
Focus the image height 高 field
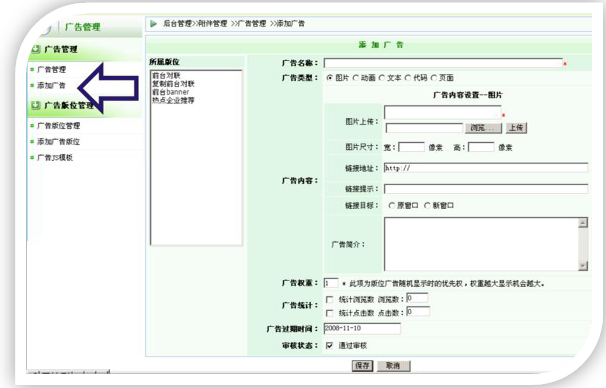coord(481,147)
